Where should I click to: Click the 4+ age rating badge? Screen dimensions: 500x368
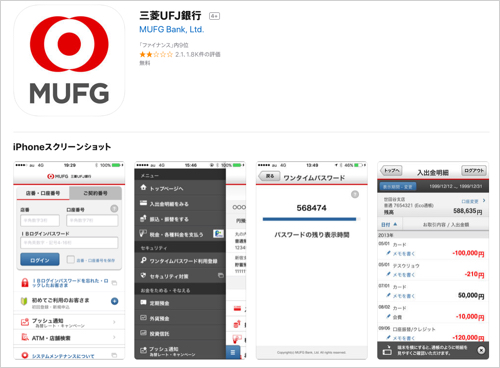pyautogui.click(x=214, y=16)
